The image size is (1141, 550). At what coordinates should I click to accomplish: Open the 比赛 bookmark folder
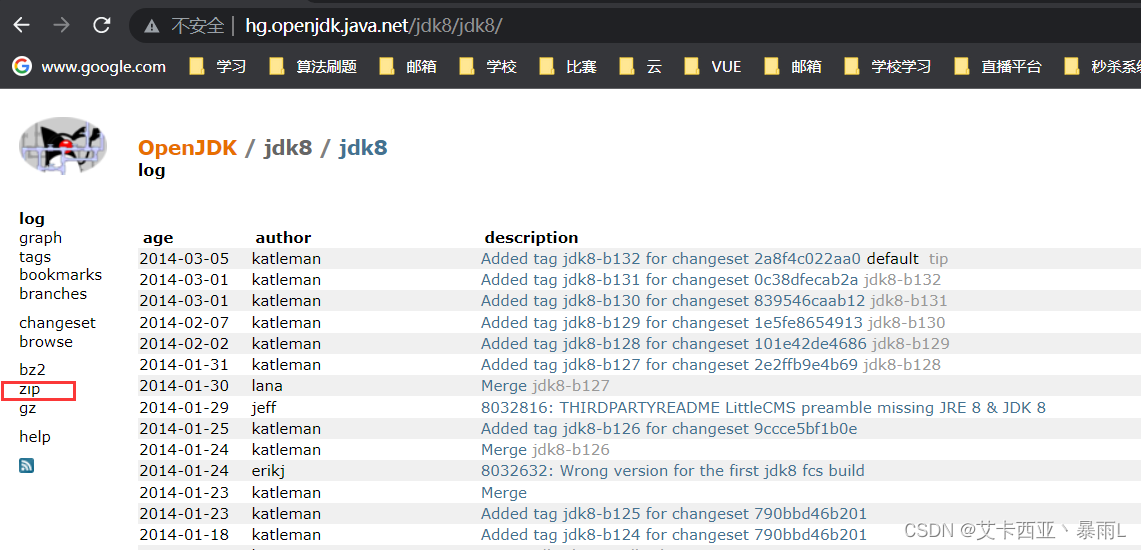tap(568, 67)
